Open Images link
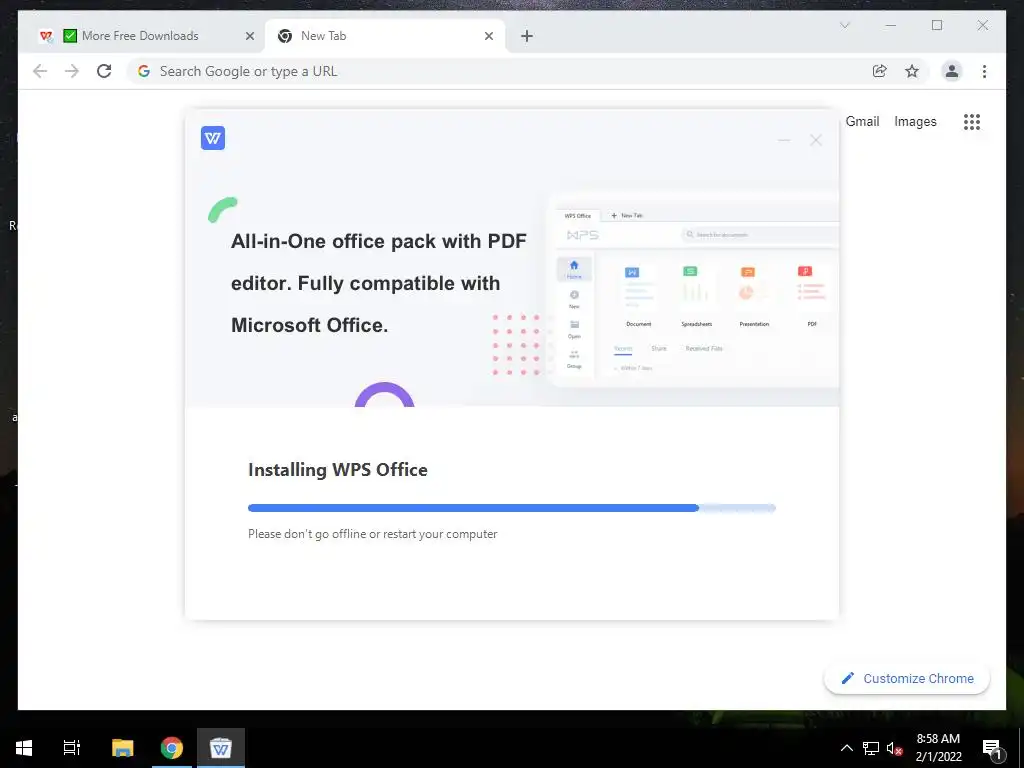This screenshot has width=1024, height=768. click(915, 121)
